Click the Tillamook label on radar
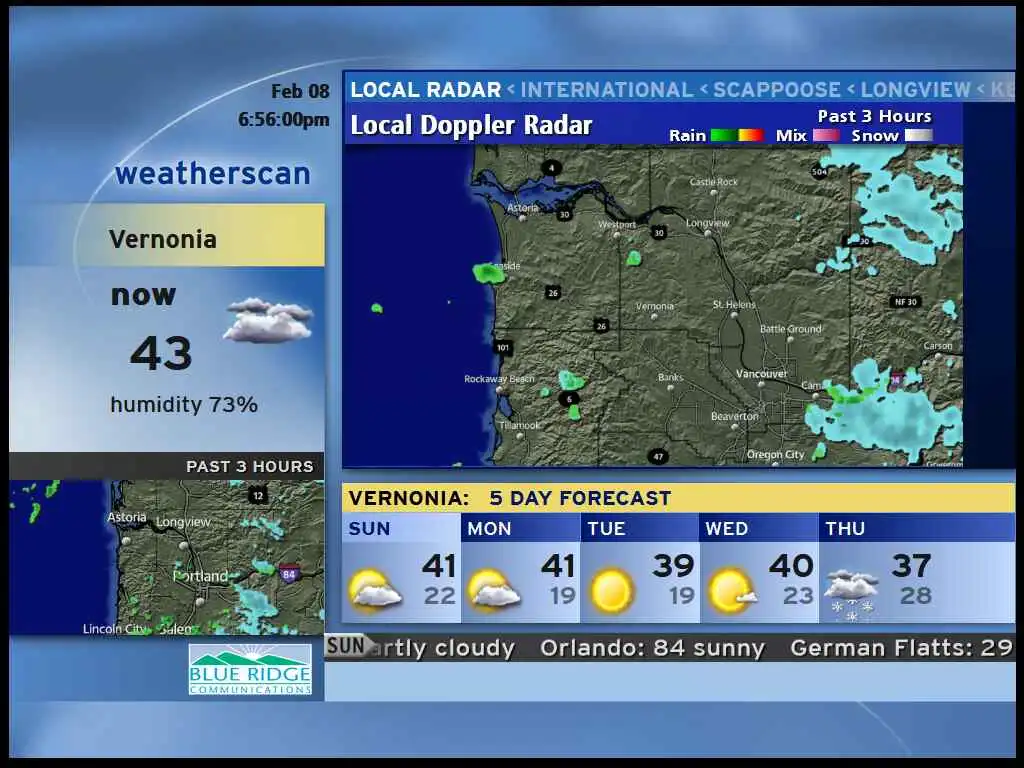This screenshot has width=1024, height=768. 520,425
